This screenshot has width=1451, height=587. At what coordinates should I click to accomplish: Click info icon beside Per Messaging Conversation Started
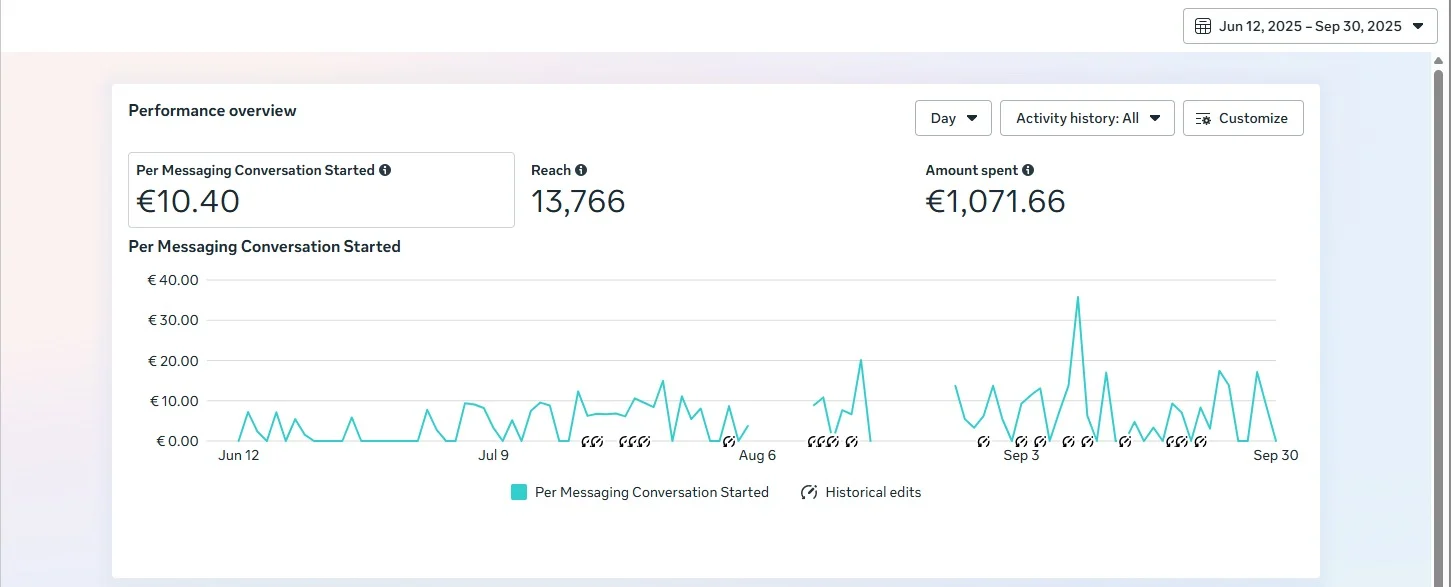(386, 170)
